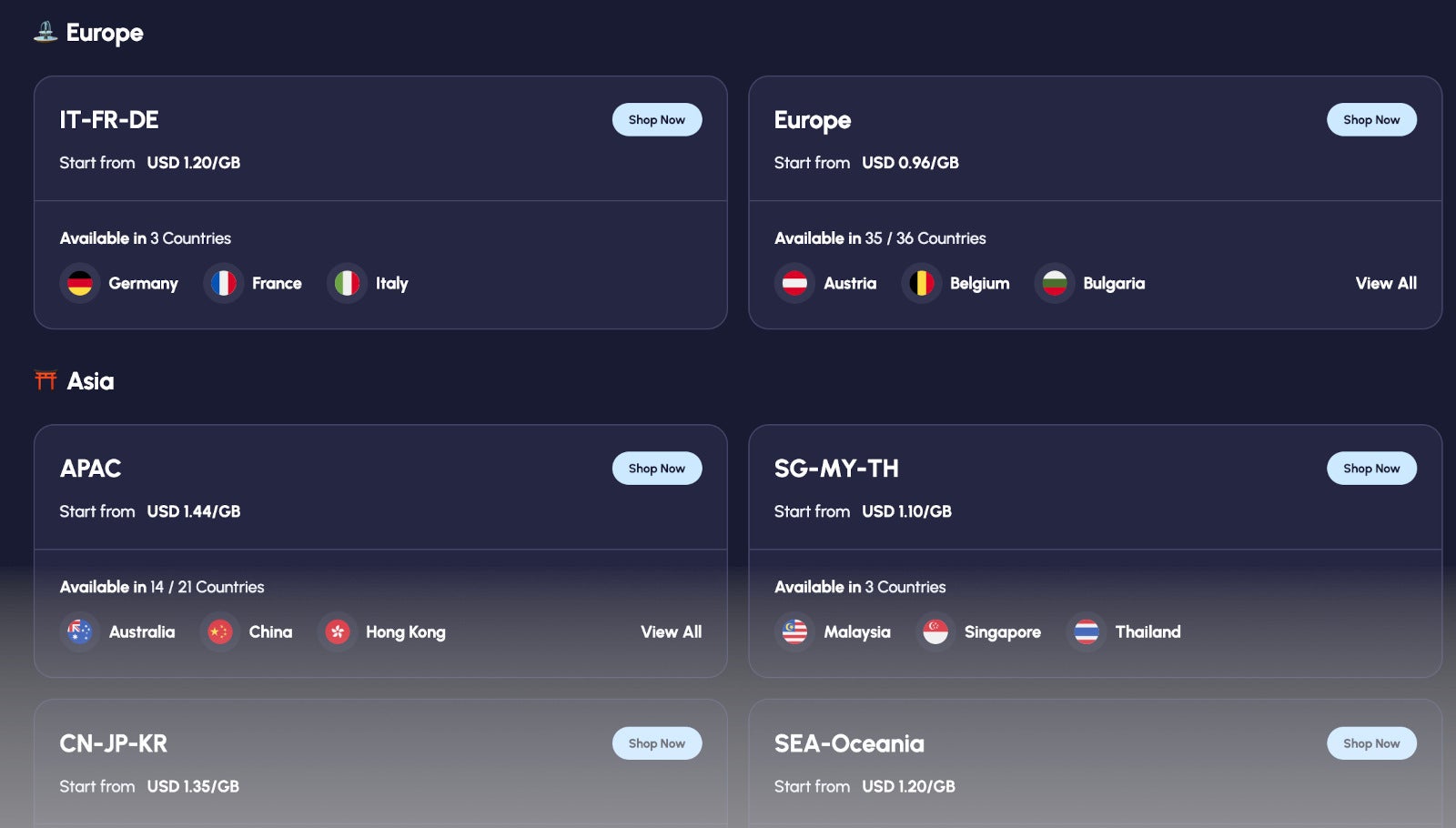
Task: Shop Now for the SEA-Oceania plan
Action: tap(1371, 743)
